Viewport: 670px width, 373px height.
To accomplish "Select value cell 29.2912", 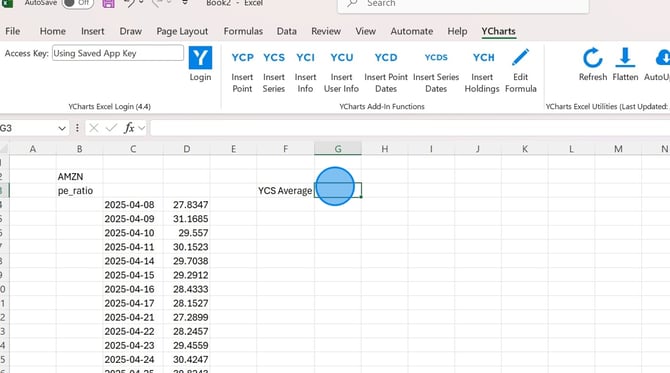I will point(186,275).
